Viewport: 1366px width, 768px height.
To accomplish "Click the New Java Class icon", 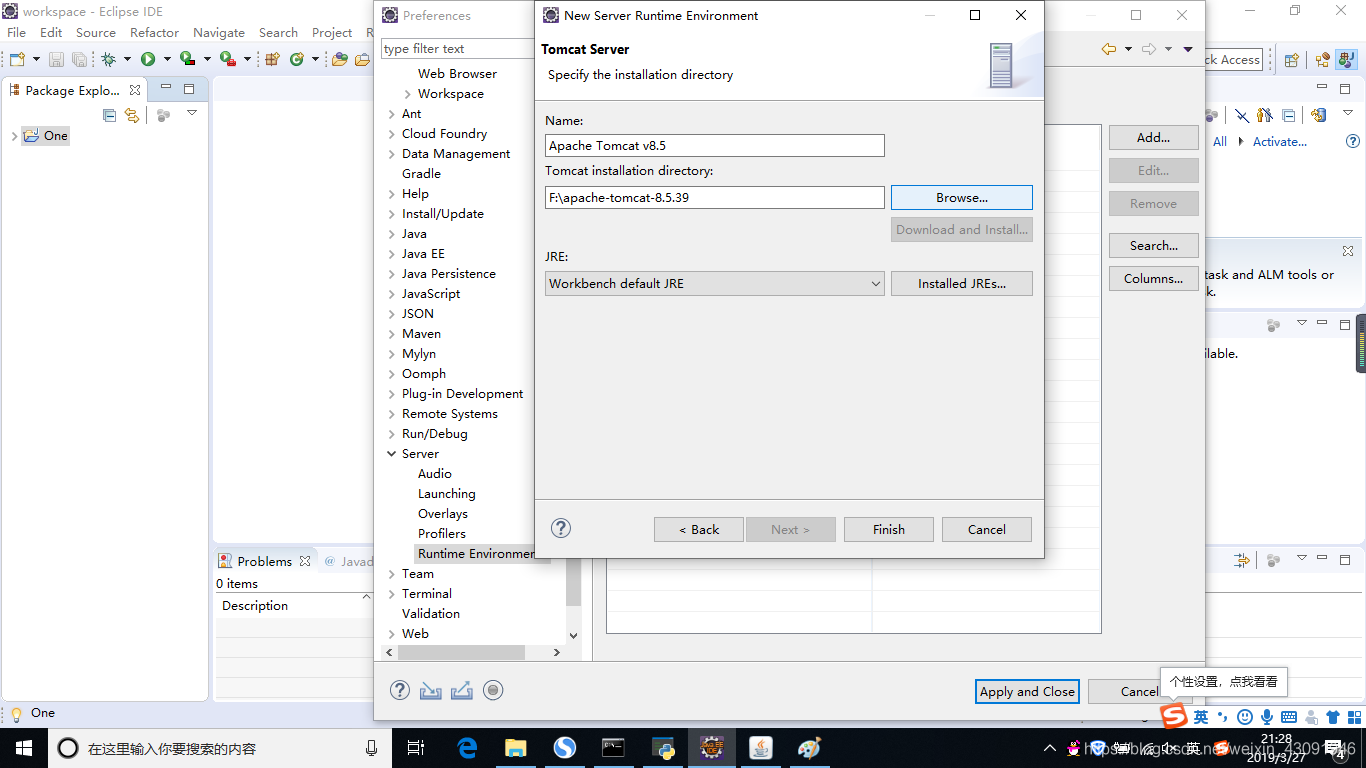I will click(x=297, y=59).
